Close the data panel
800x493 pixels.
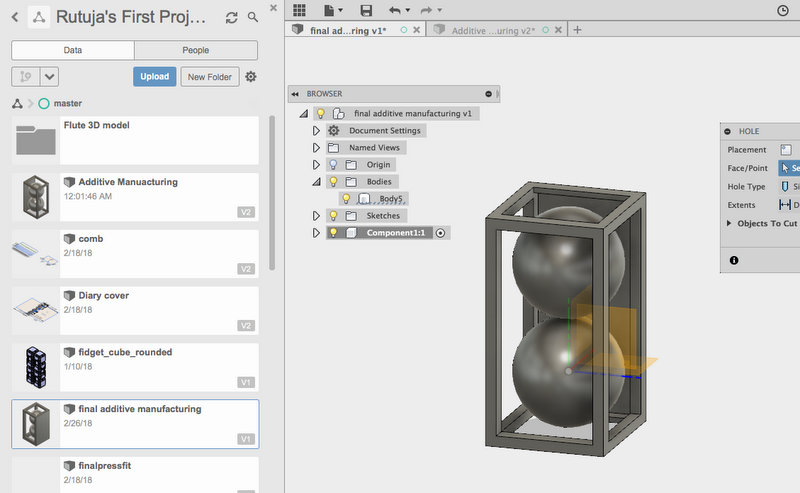click(x=273, y=8)
